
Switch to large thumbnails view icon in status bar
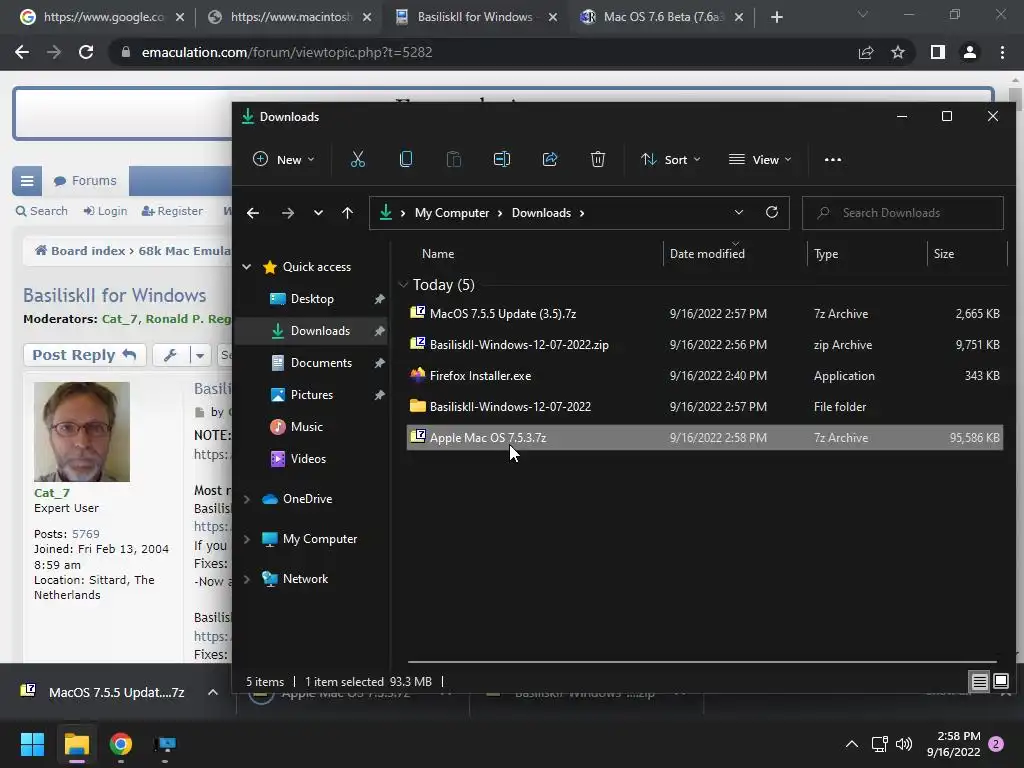1000,682
